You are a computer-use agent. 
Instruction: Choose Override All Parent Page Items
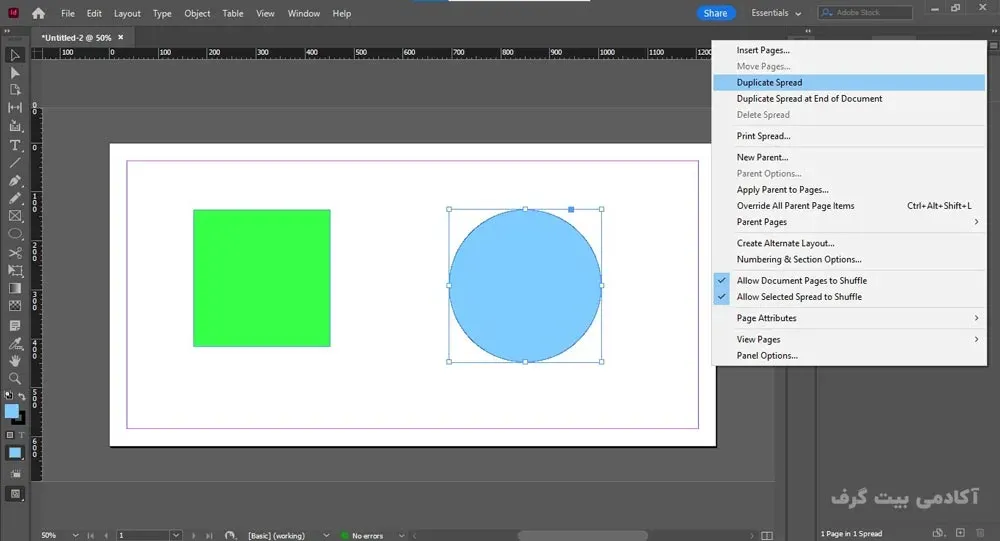849,206
